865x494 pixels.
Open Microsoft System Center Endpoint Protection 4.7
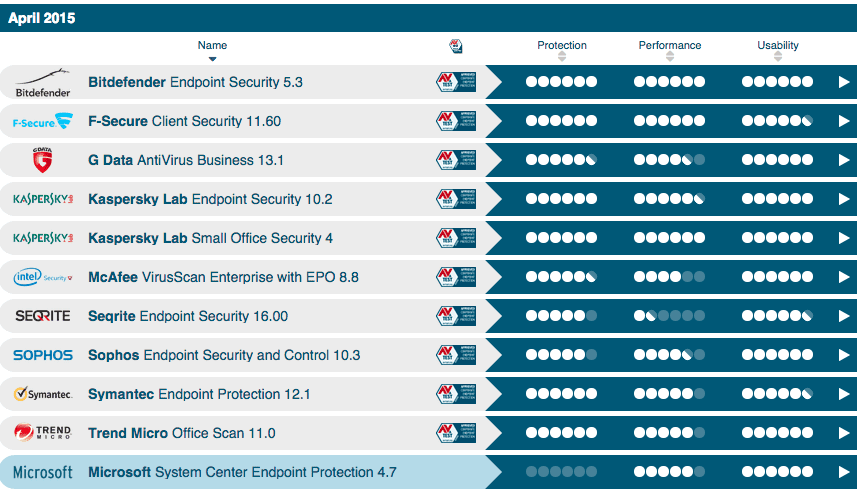tap(242, 472)
